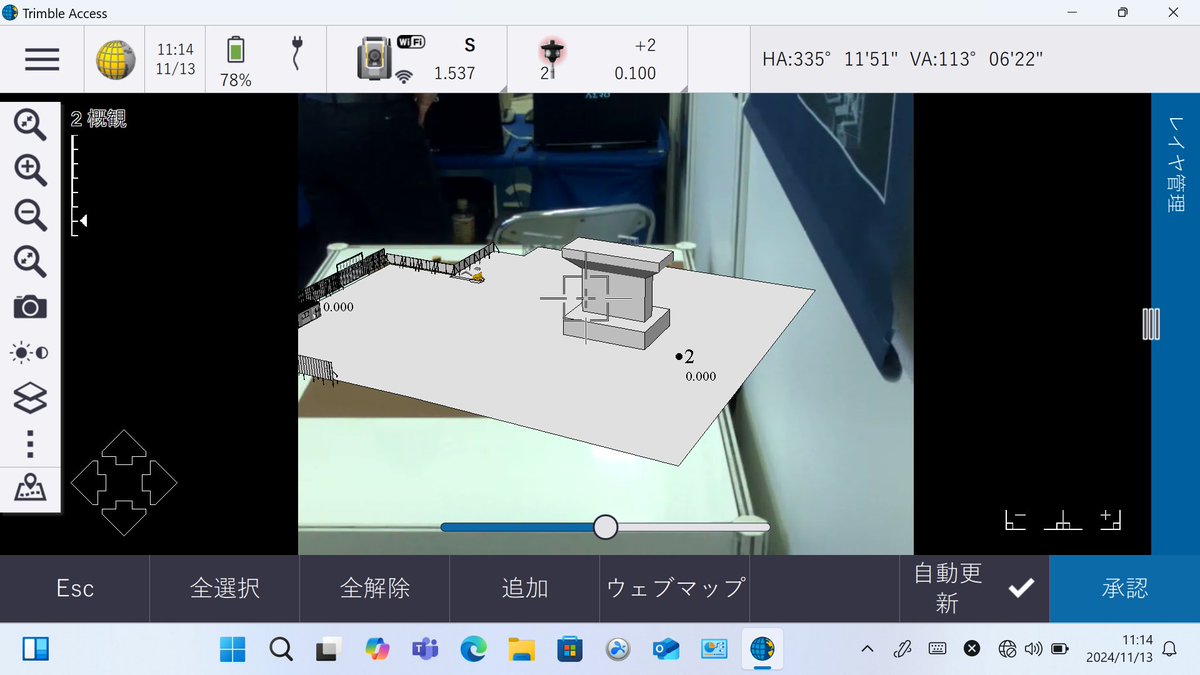
Task: Turn instrument up with up arrow
Action: pos(124,447)
